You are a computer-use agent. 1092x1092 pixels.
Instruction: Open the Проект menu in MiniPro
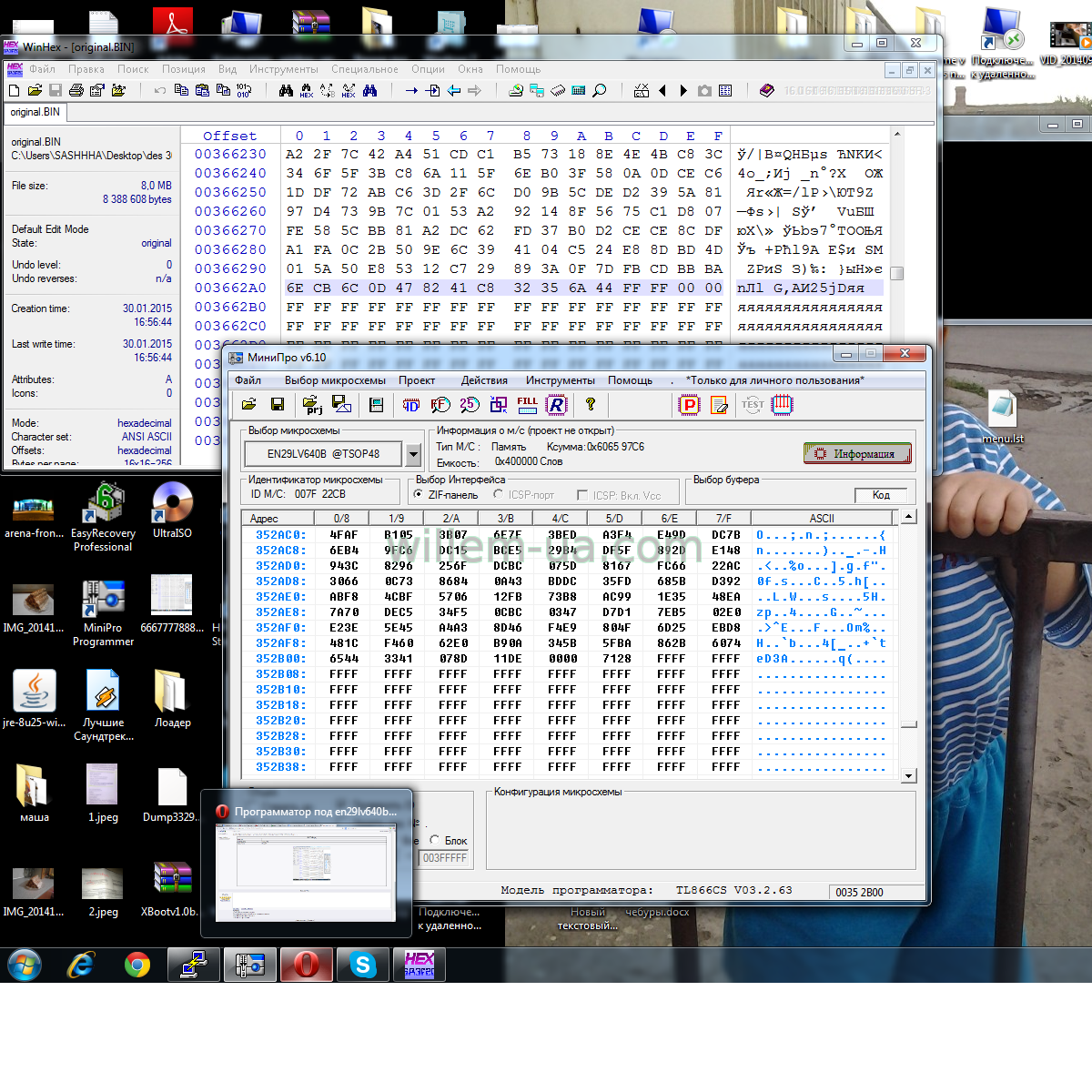click(417, 380)
